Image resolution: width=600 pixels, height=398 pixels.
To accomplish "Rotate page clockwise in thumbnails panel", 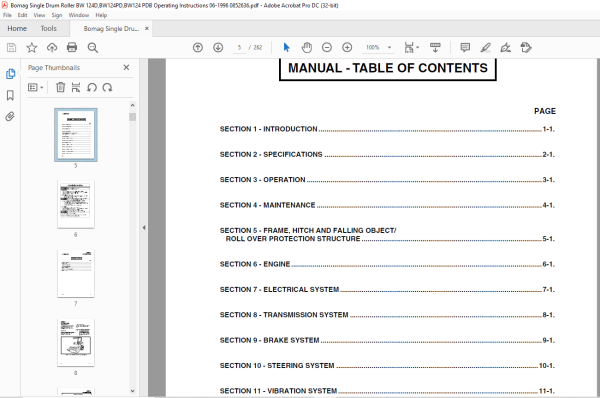I will (107, 87).
